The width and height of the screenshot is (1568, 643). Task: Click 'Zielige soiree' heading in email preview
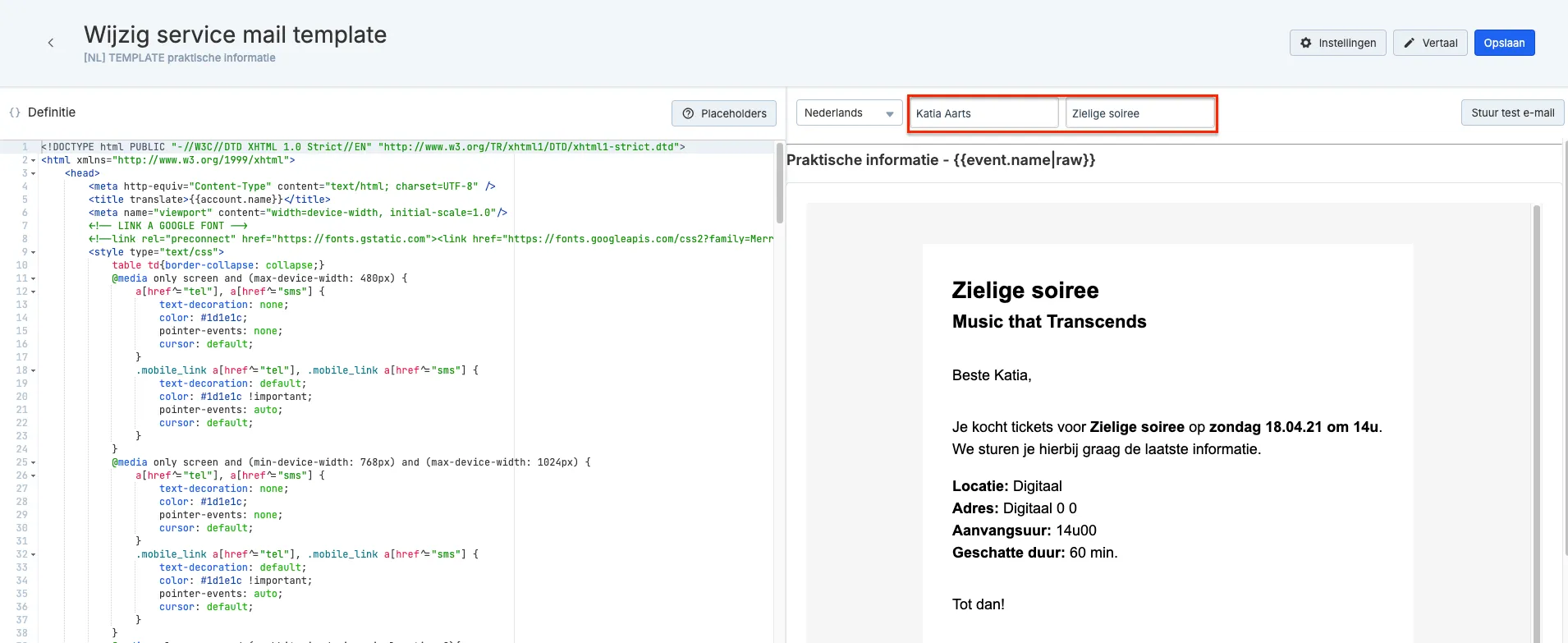pos(1025,291)
